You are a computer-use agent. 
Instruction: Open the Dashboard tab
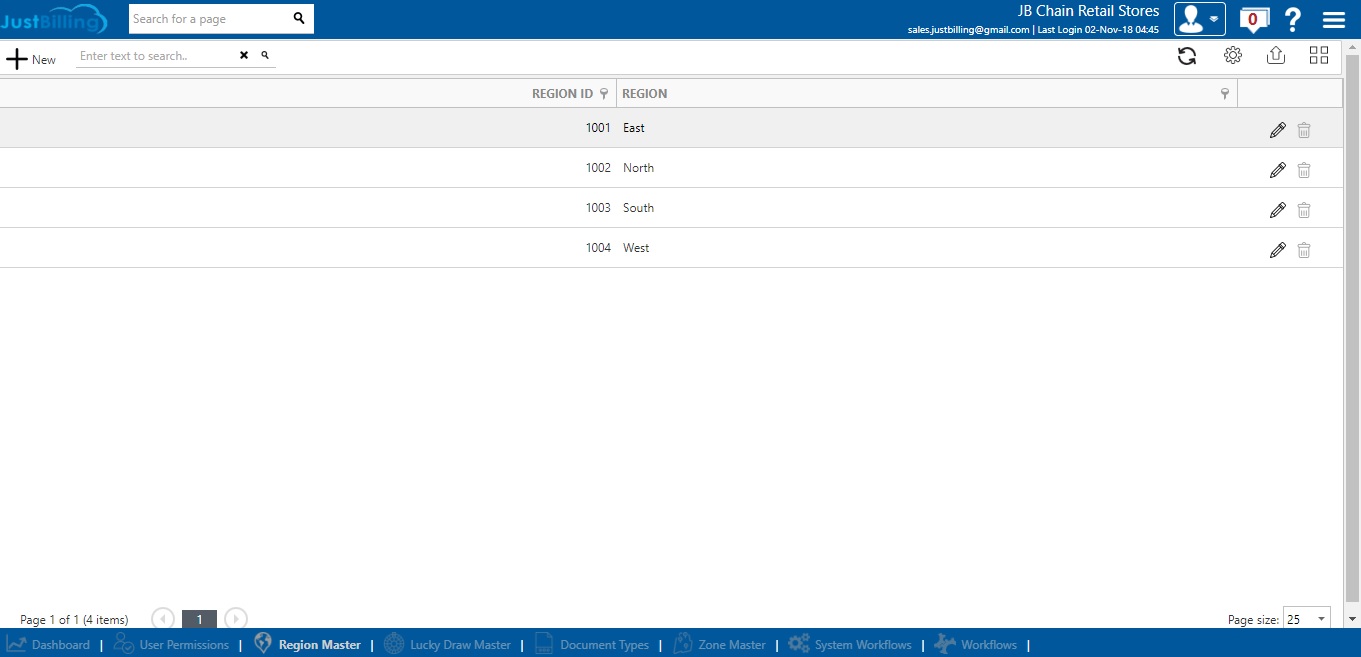coord(48,645)
